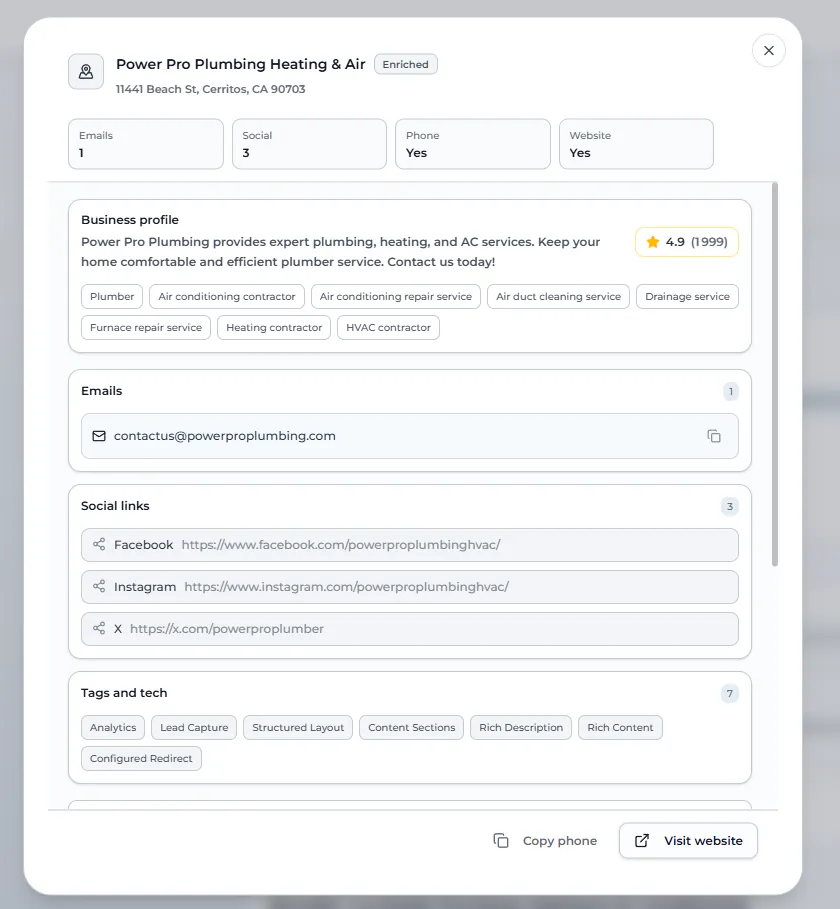Click the Lead Capture tag

[x=194, y=728]
